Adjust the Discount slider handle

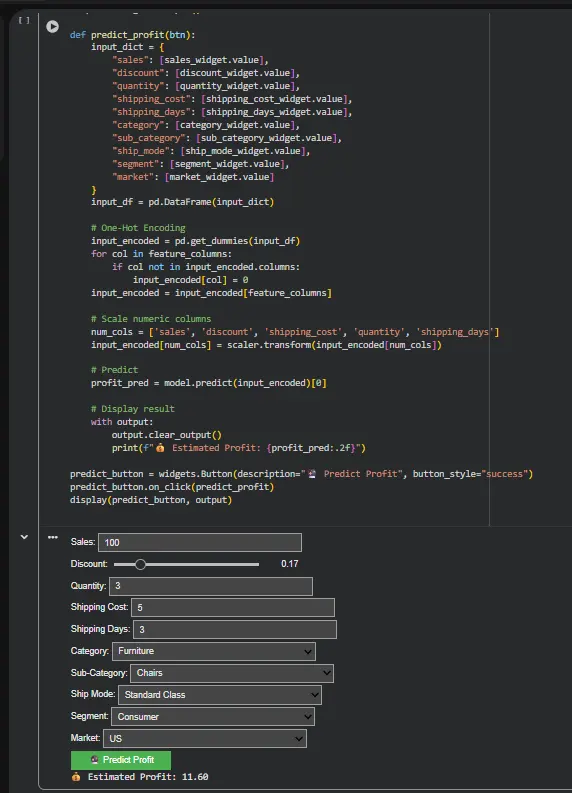[141, 564]
